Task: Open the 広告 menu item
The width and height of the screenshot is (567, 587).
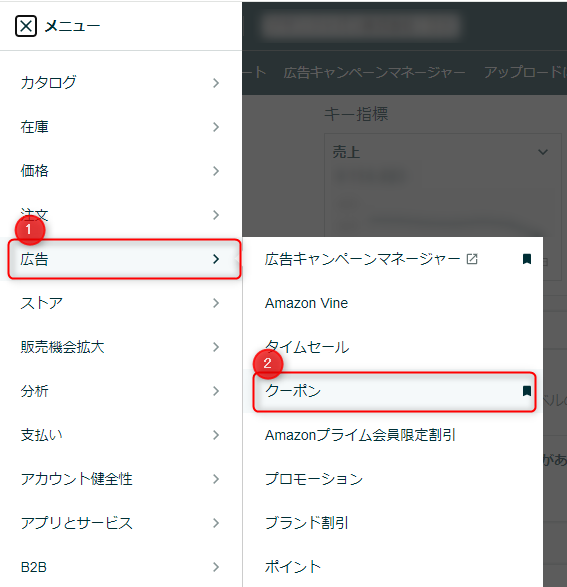Action: [124, 259]
